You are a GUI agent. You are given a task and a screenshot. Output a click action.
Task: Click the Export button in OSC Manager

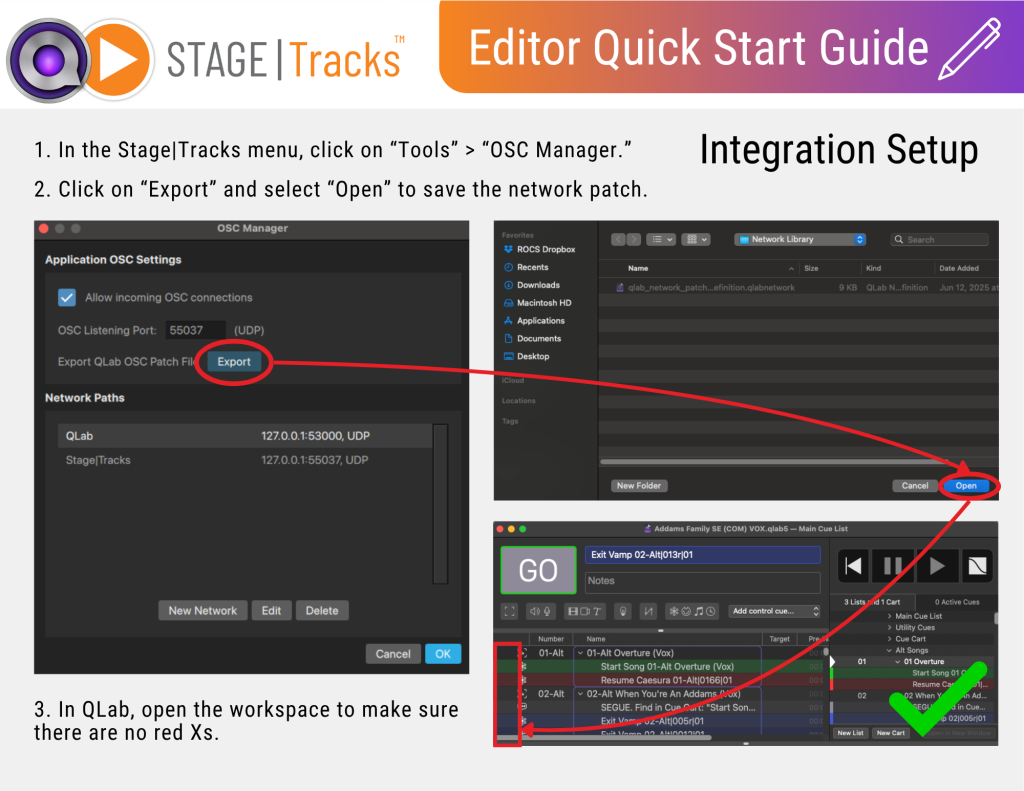point(234,362)
